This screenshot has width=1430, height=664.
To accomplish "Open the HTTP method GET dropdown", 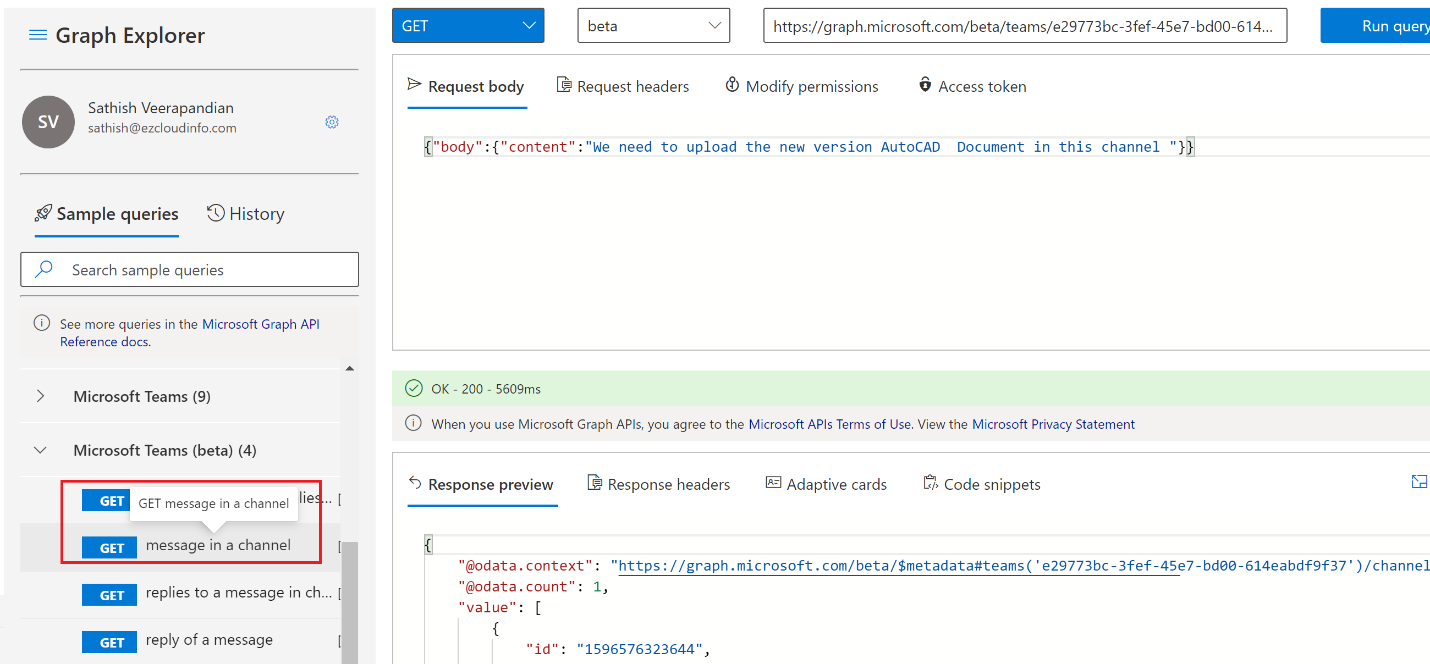I will (x=468, y=26).
